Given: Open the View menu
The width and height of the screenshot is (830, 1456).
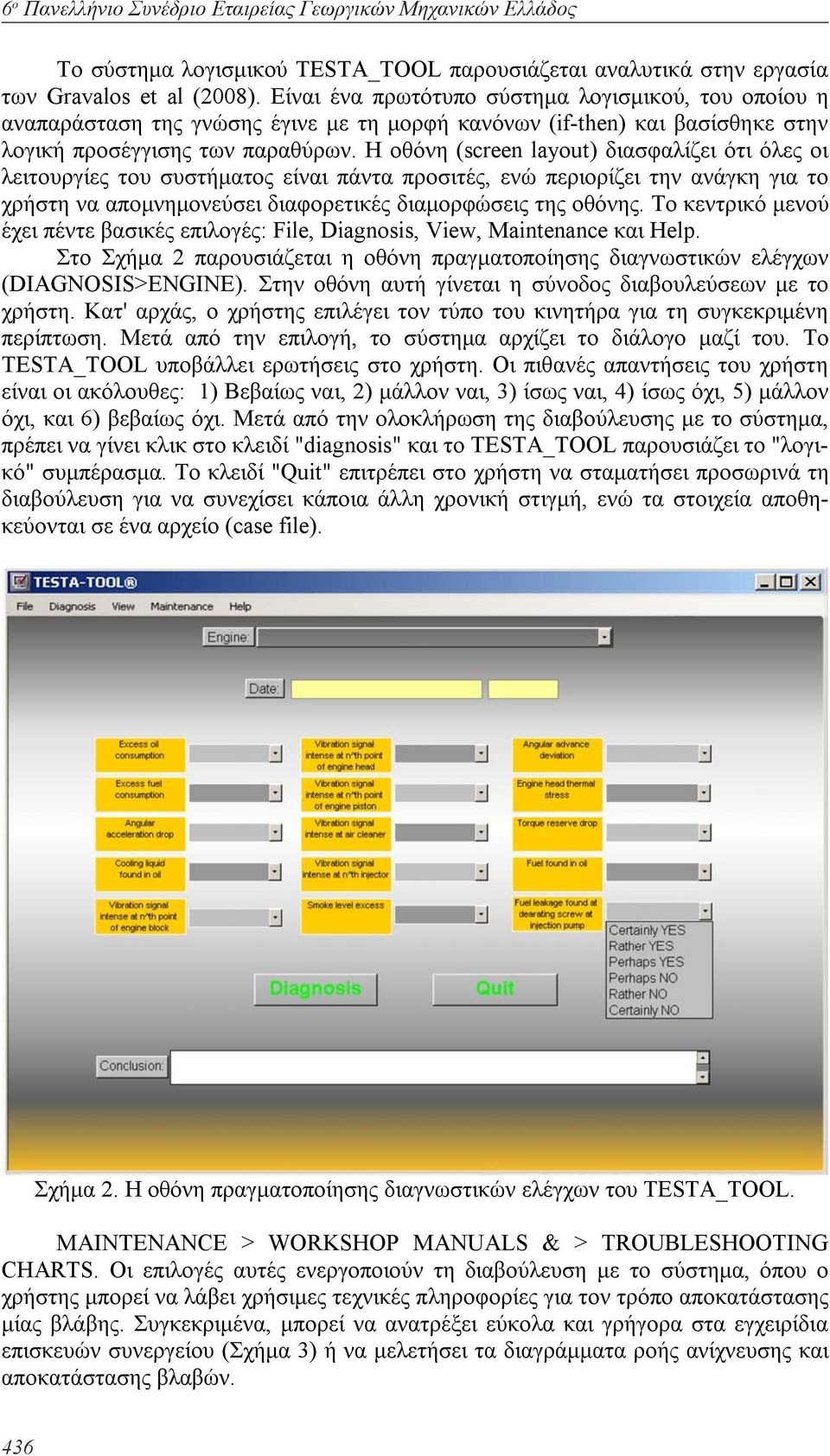Looking at the screenshot, I should [124, 607].
